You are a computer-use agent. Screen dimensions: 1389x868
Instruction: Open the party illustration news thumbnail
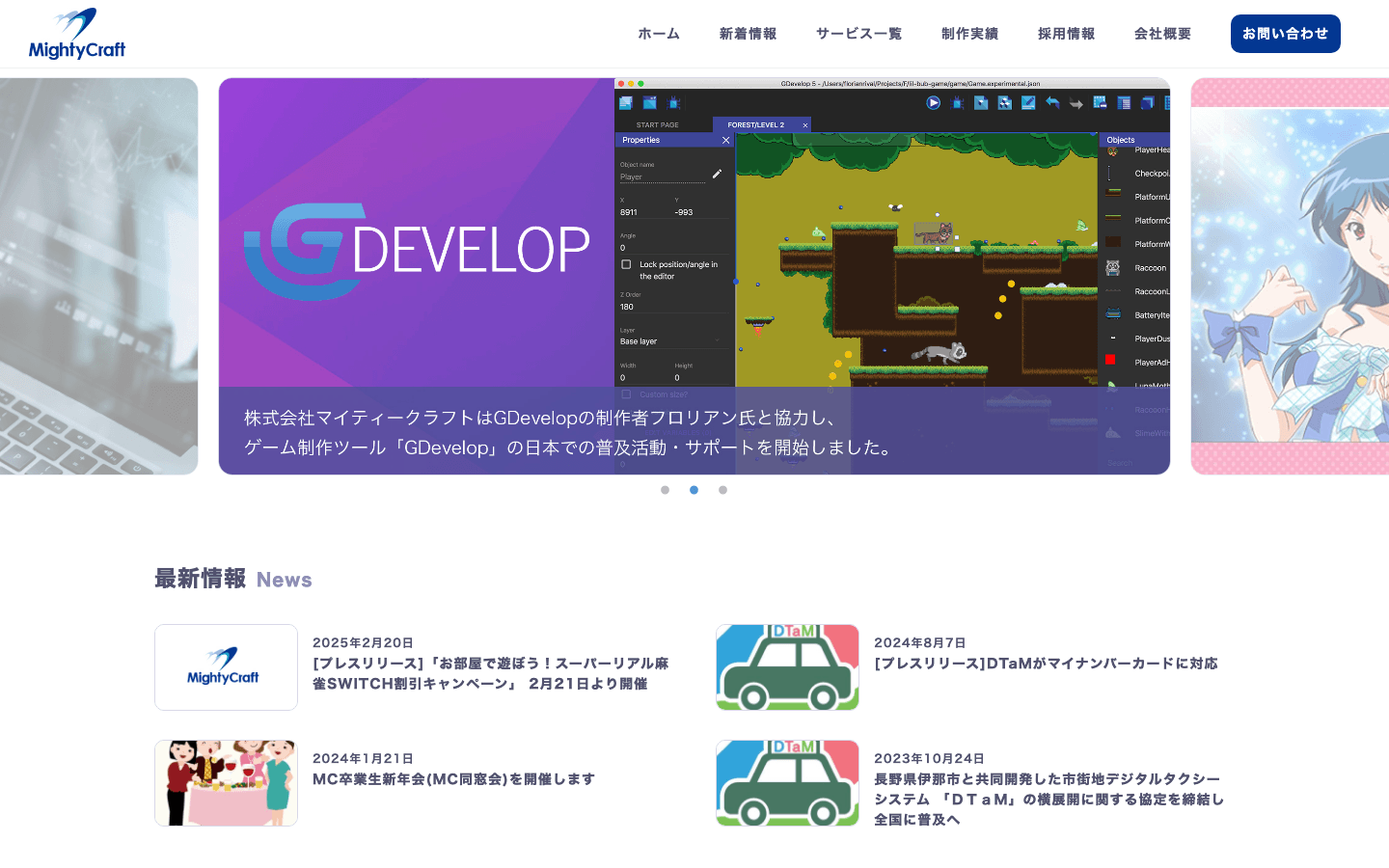click(x=226, y=783)
